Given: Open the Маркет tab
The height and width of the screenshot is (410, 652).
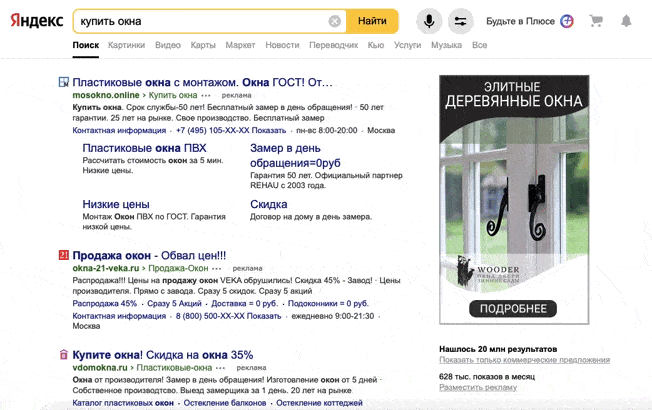Looking at the screenshot, I should click(240, 45).
